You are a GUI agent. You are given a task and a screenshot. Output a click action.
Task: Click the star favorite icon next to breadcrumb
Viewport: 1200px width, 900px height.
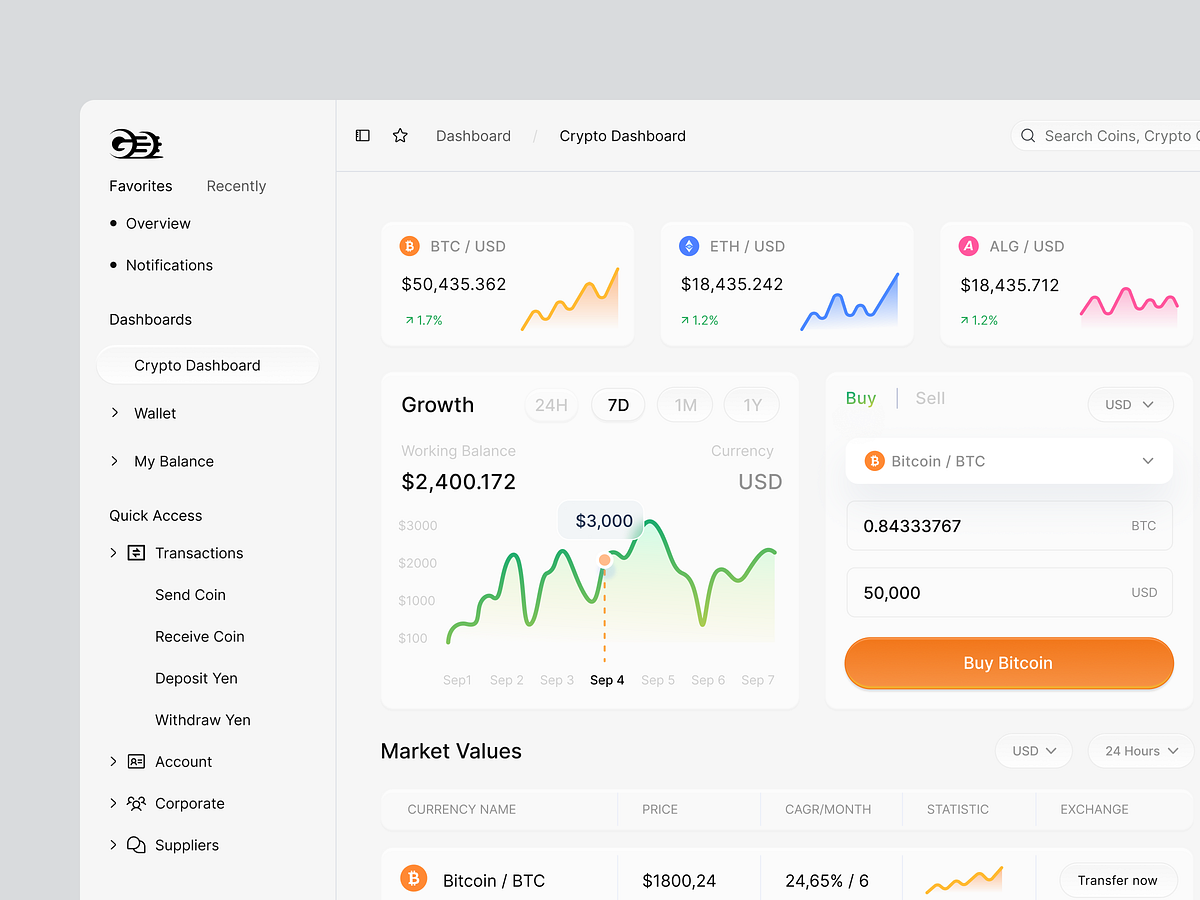tap(400, 135)
